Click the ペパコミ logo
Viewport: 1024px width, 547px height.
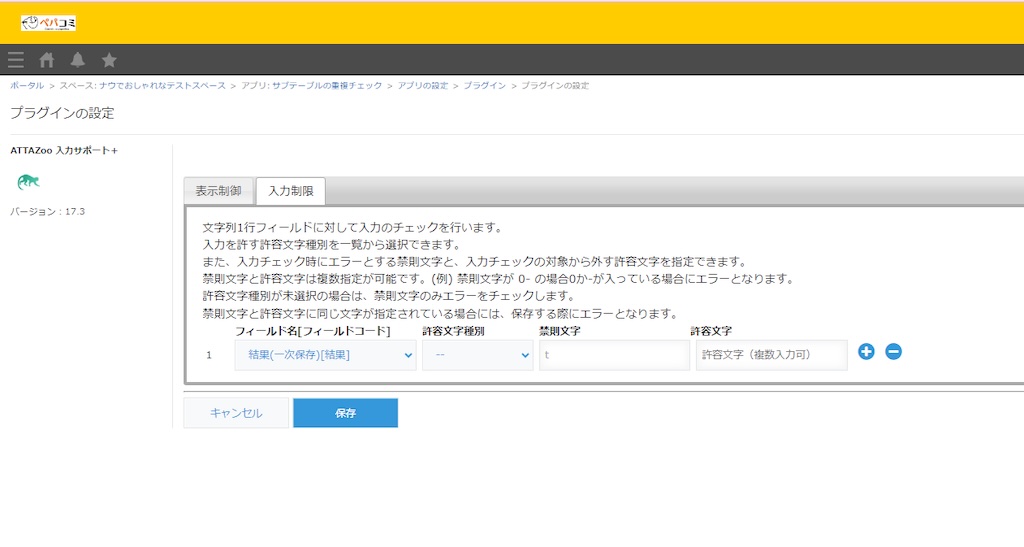click(x=48, y=23)
